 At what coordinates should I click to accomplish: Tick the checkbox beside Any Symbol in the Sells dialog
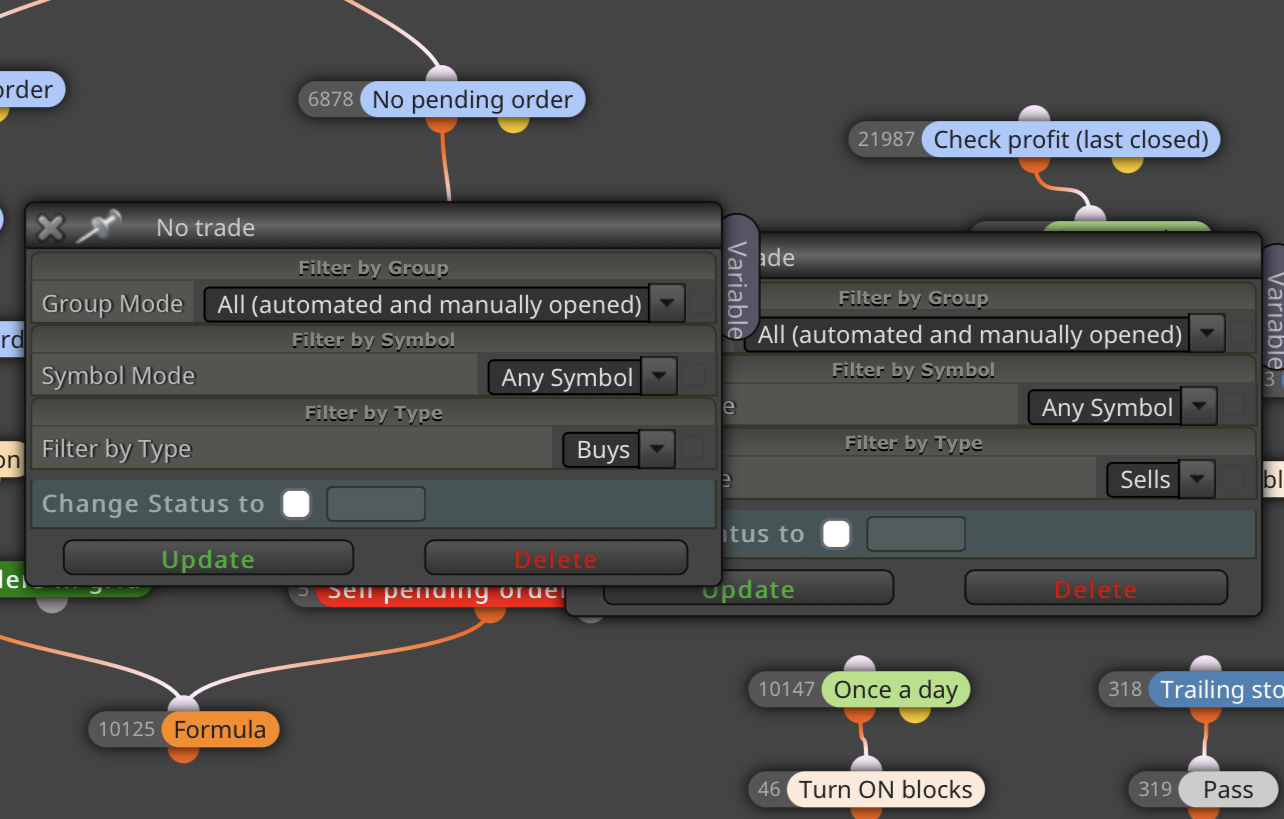(x=1235, y=406)
